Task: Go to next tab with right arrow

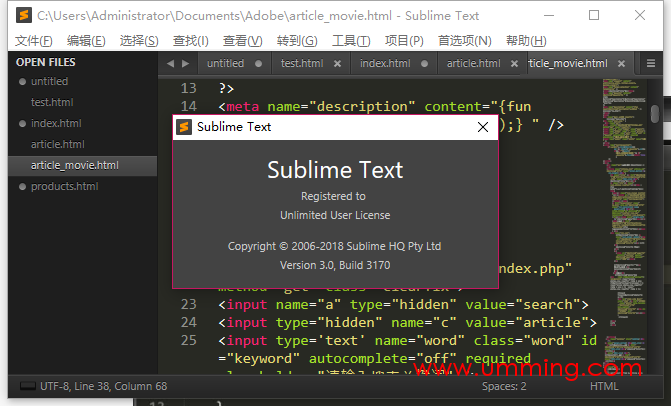Action: 185,64
